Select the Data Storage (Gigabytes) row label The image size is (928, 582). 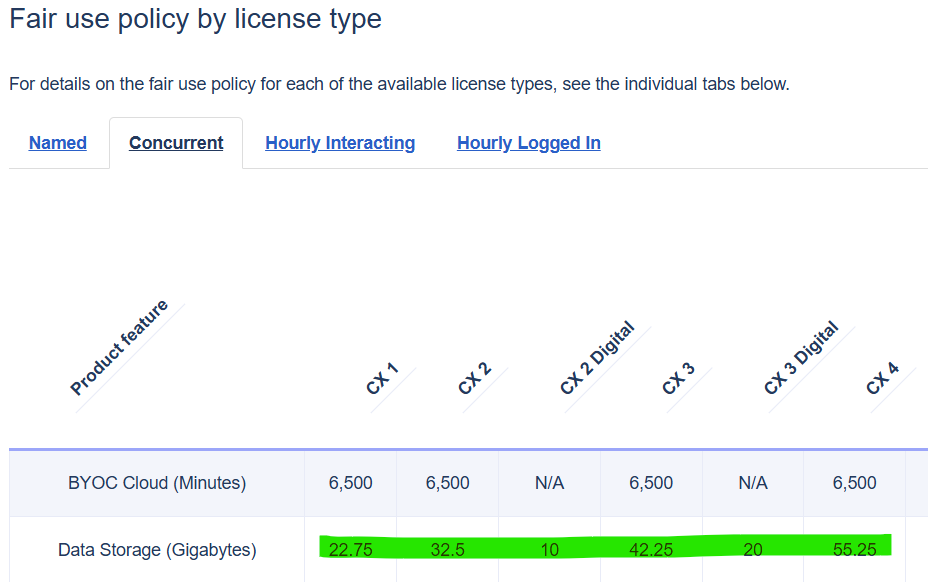tap(157, 550)
